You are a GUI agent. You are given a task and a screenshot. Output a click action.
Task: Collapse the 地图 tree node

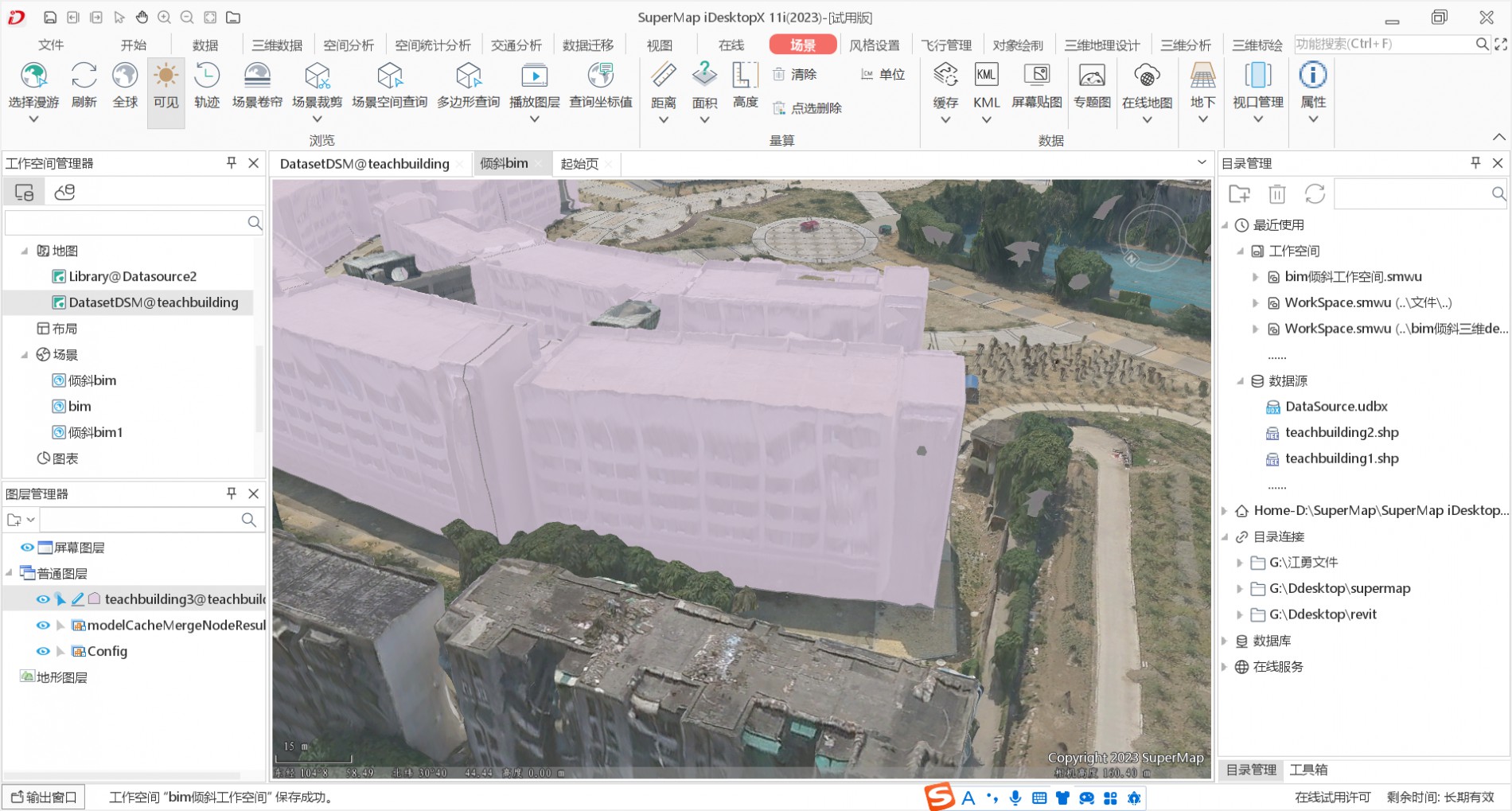pyautogui.click(x=25, y=251)
